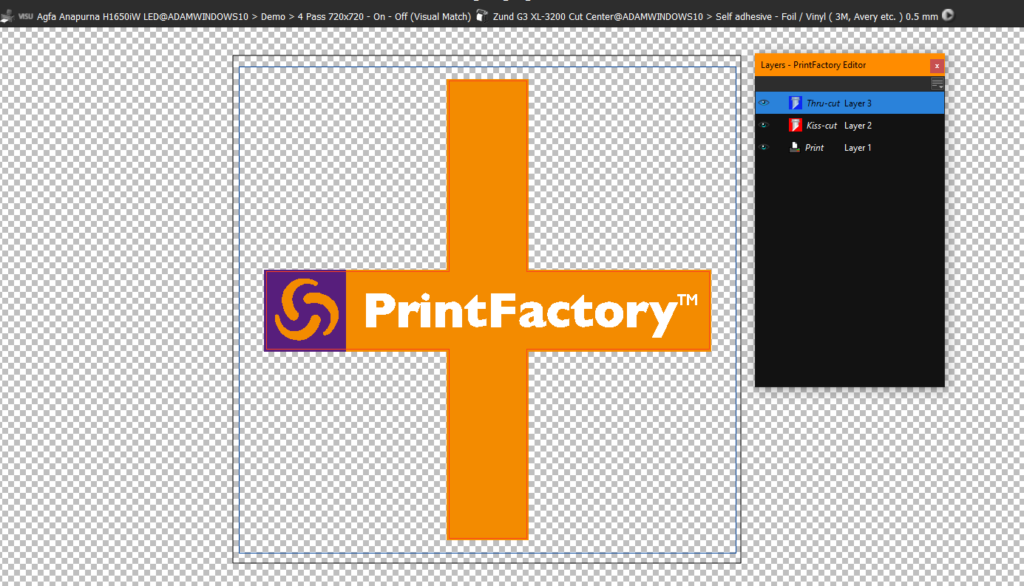1024x586 pixels.
Task: Click the blue Thru-cut knife icon
Action: click(795, 103)
